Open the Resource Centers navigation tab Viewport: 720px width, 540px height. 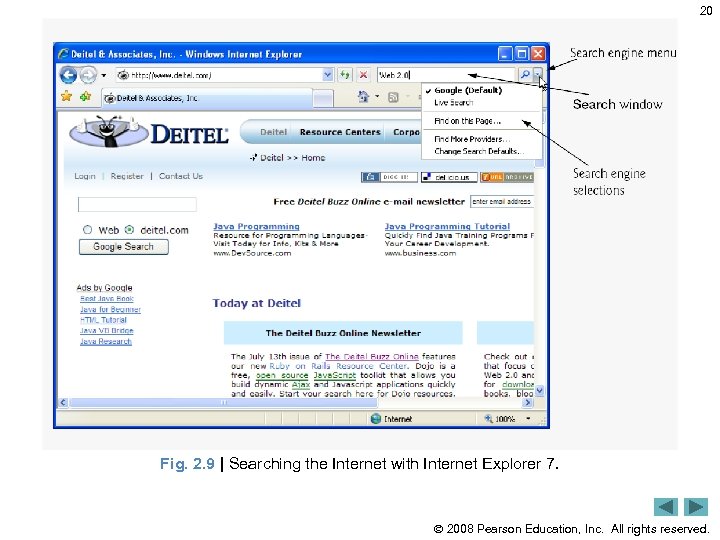340,132
